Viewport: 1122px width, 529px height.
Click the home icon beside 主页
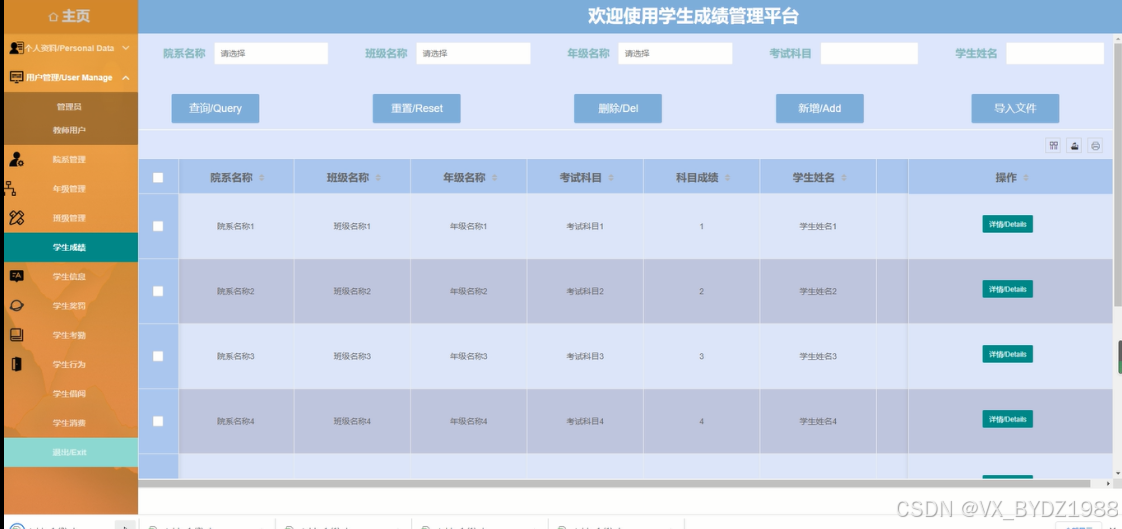click(x=53, y=17)
